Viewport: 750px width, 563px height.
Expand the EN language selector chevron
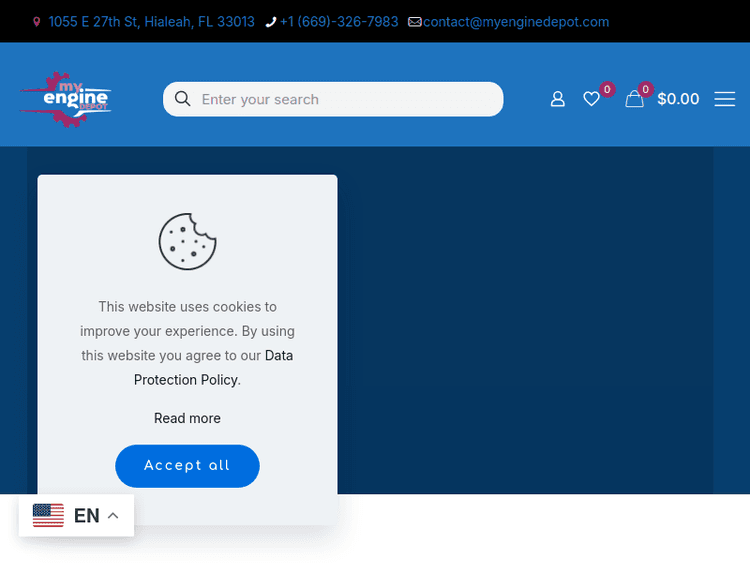[113, 516]
